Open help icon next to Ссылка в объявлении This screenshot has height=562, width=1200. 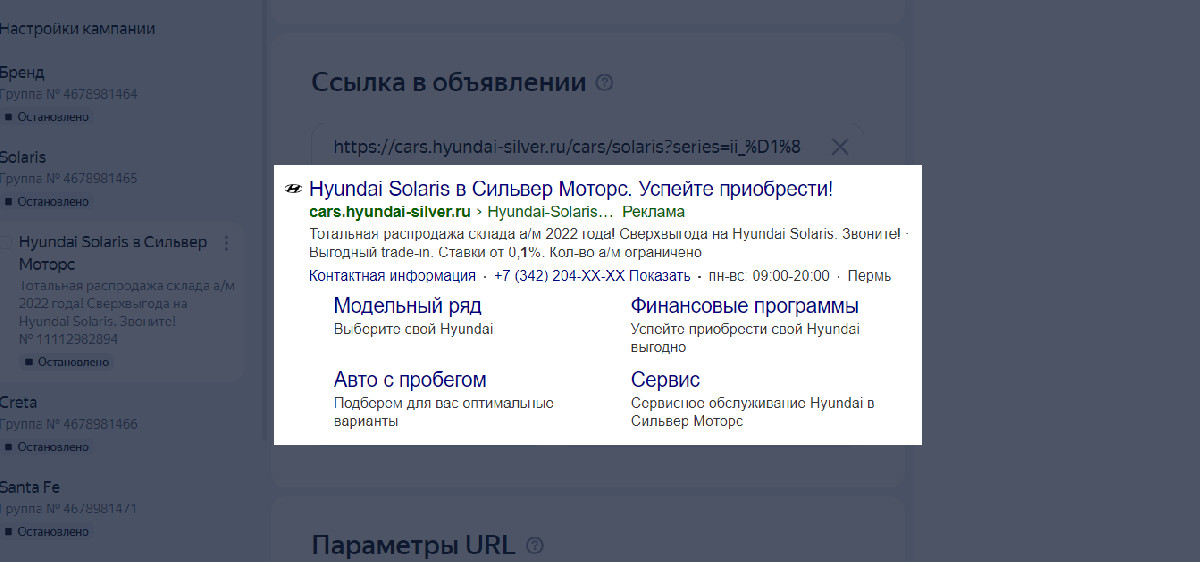(604, 83)
